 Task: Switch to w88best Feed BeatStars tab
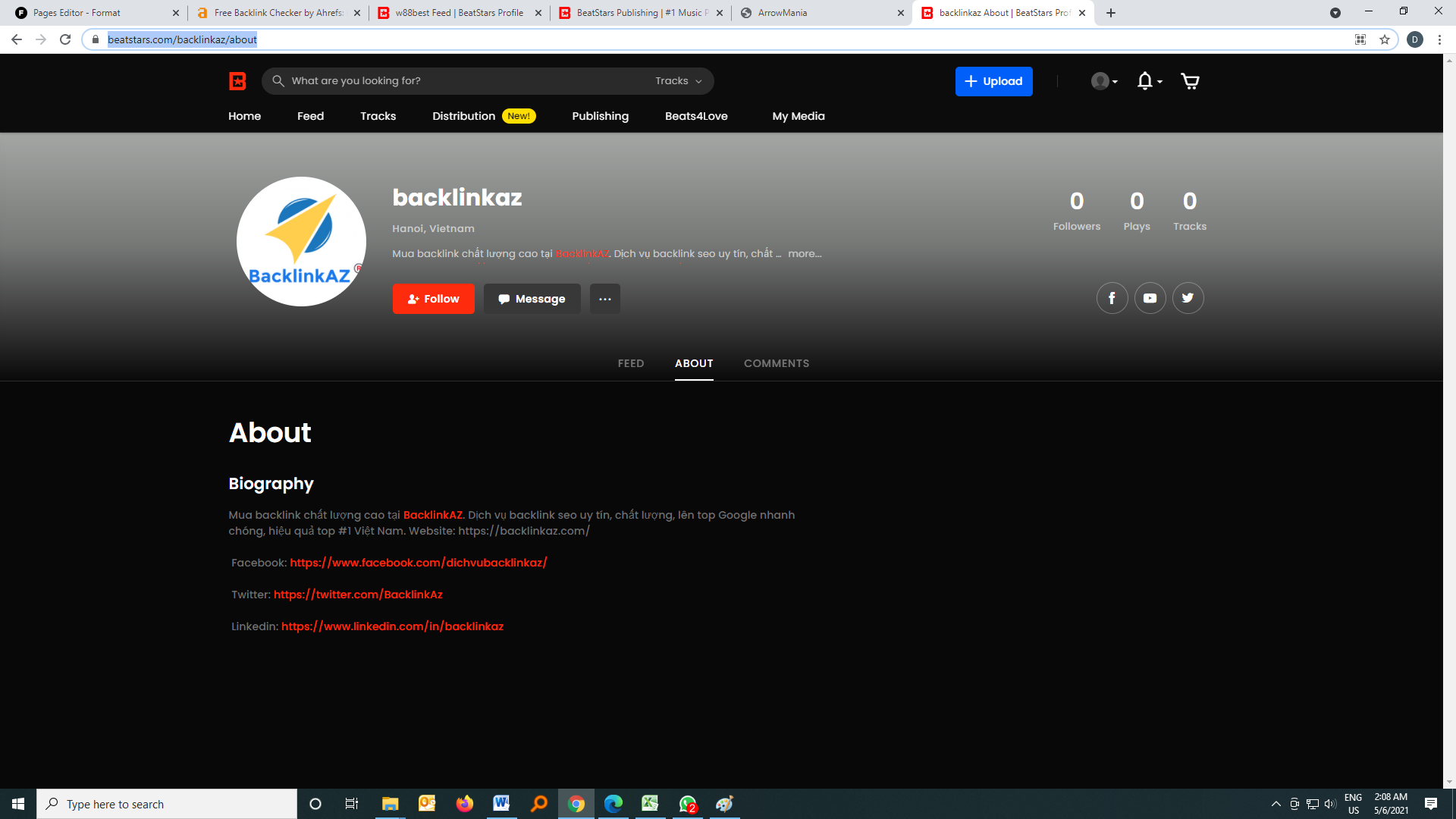[458, 13]
